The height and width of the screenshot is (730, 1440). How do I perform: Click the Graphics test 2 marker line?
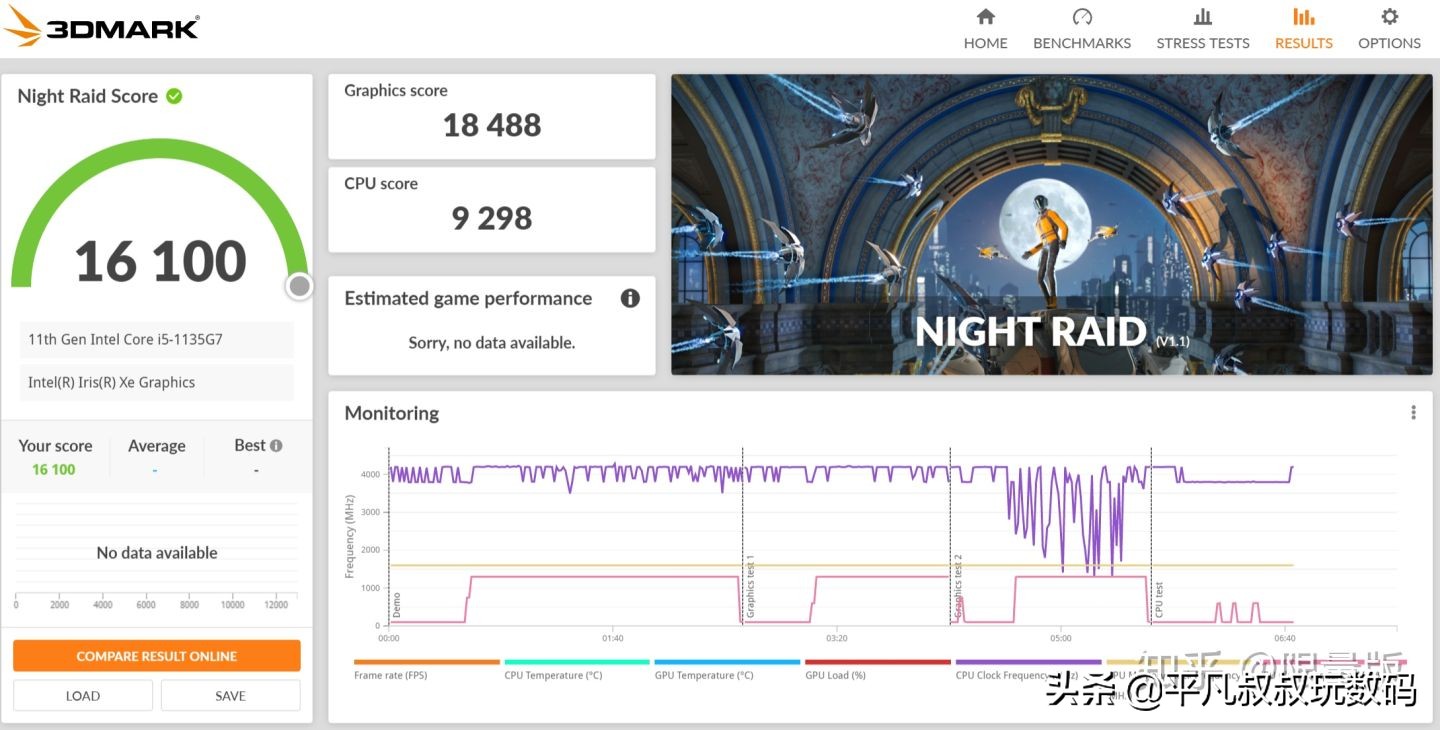pyautogui.click(x=949, y=537)
